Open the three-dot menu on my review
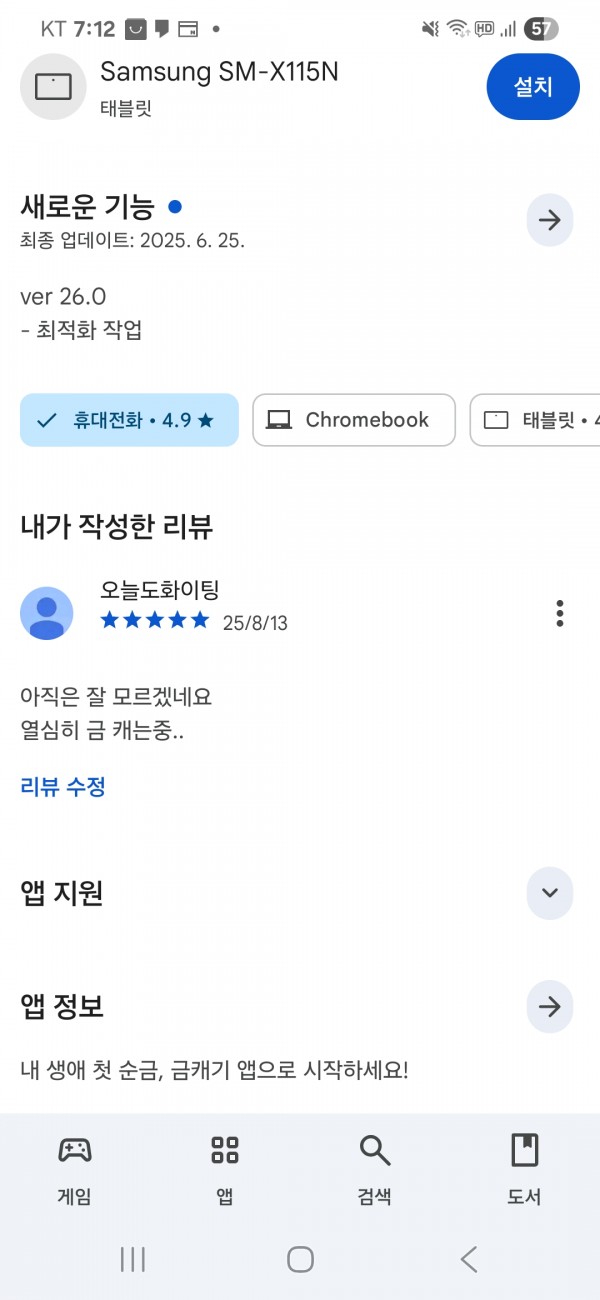 tap(560, 613)
